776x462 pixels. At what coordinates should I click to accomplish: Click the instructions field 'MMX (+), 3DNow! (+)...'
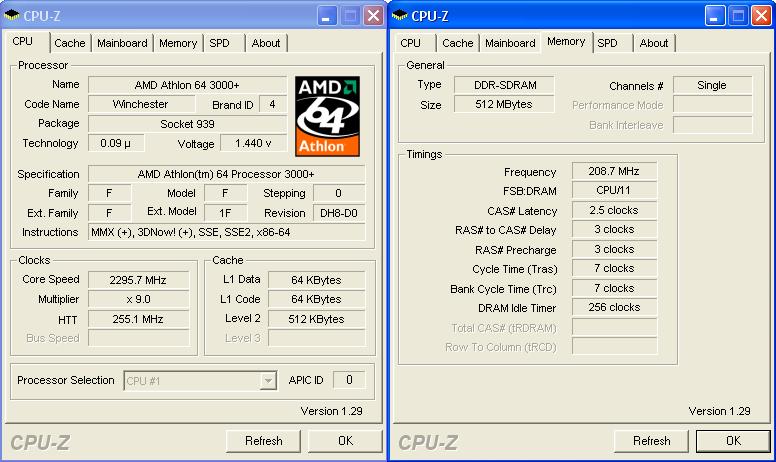pos(226,232)
